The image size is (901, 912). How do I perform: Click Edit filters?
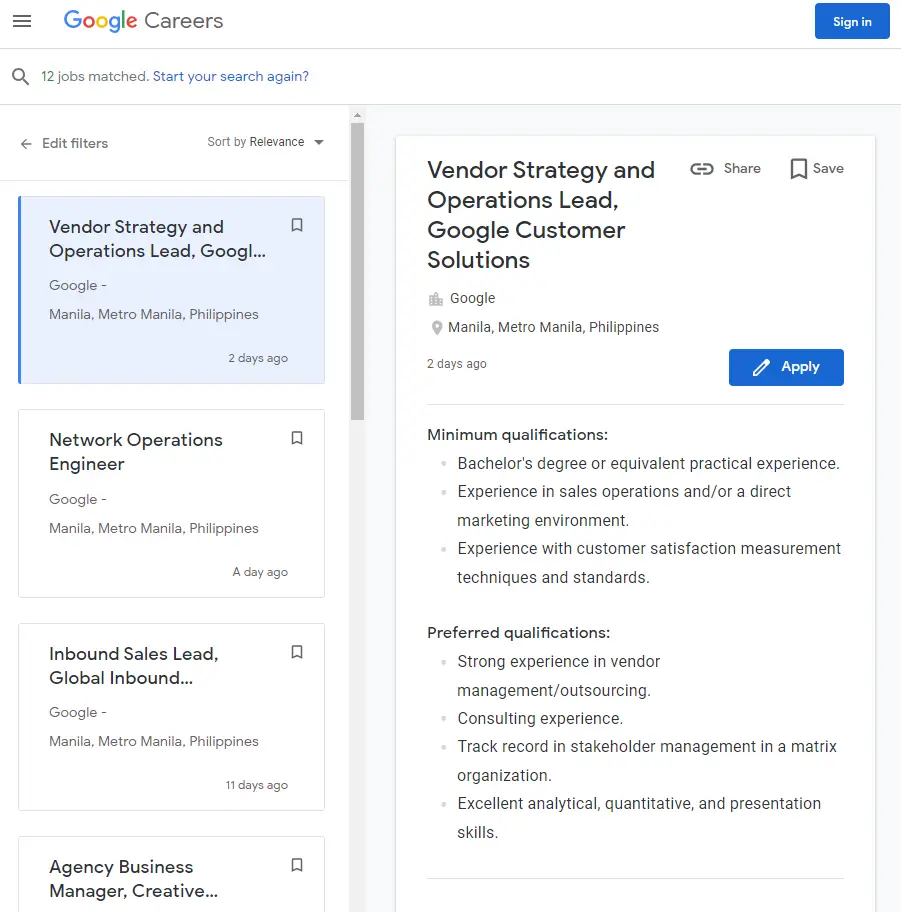tap(75, 143)
